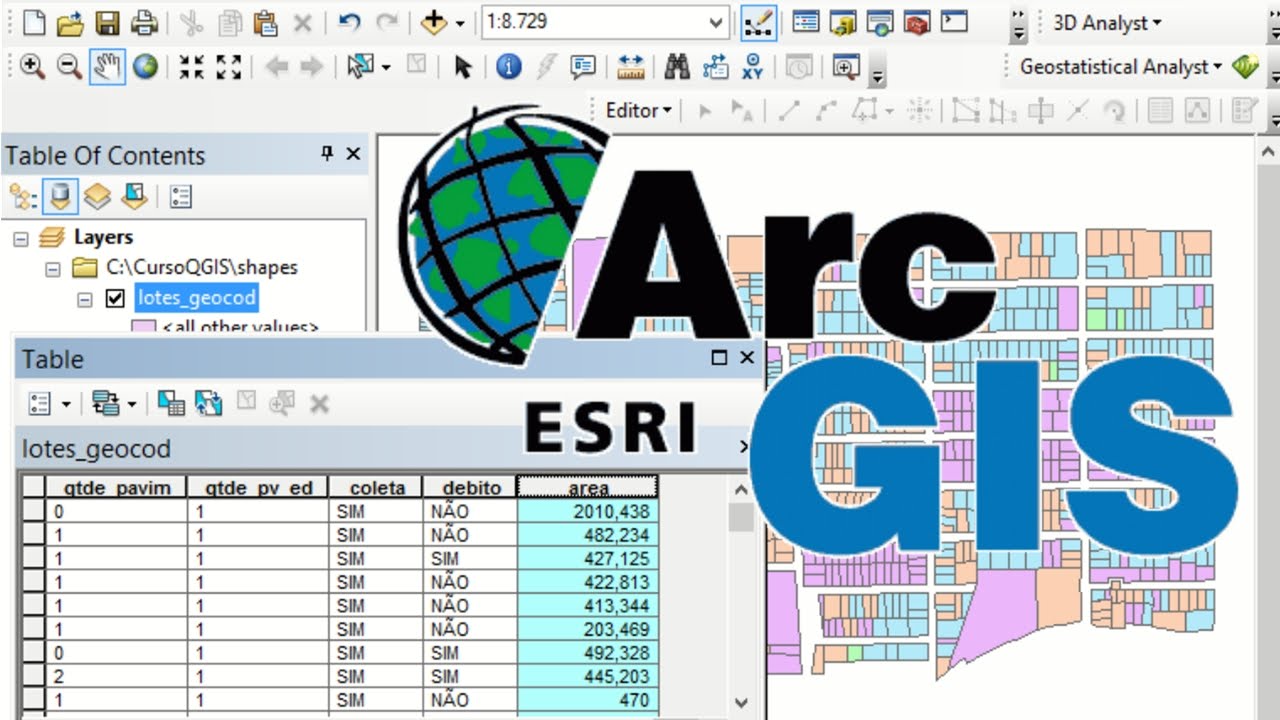Click Fixed Zoom Out arrows
Screen dimensions: 1280x720
229,67
